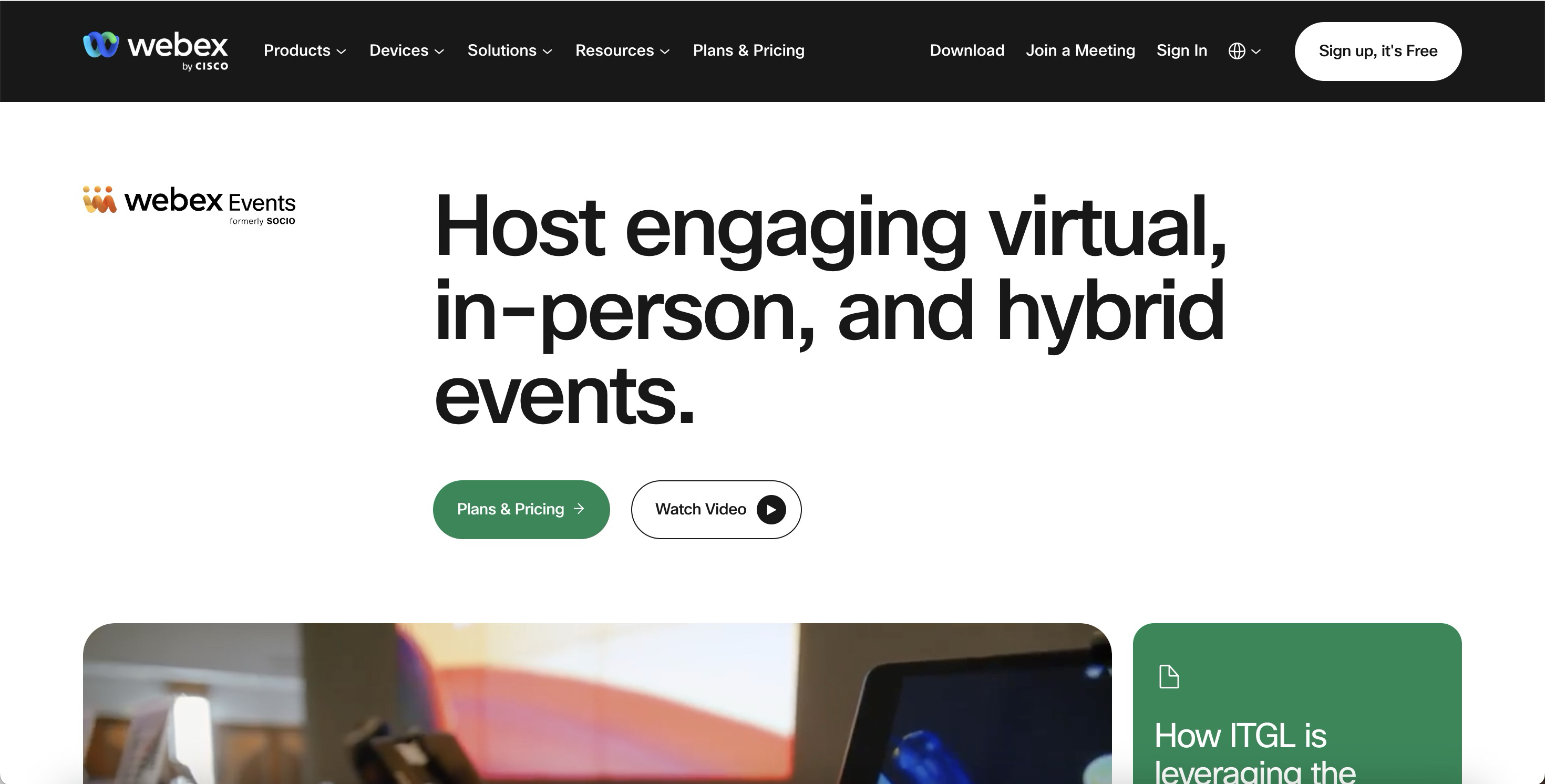Expand the Devices dropdown
The image size is (1545, 784).
(x=407, y=50)
